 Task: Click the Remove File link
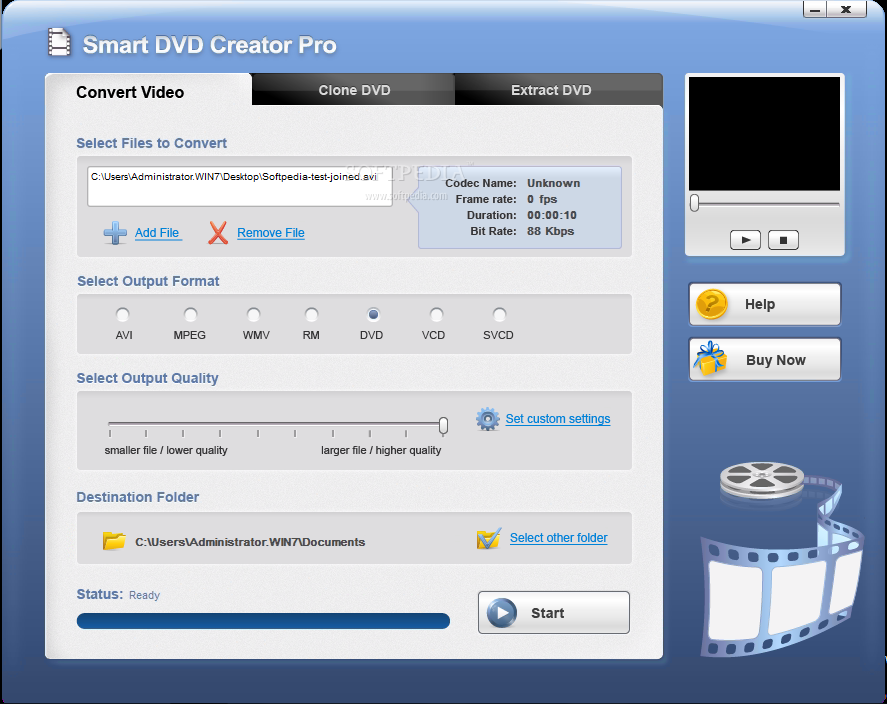270,233
